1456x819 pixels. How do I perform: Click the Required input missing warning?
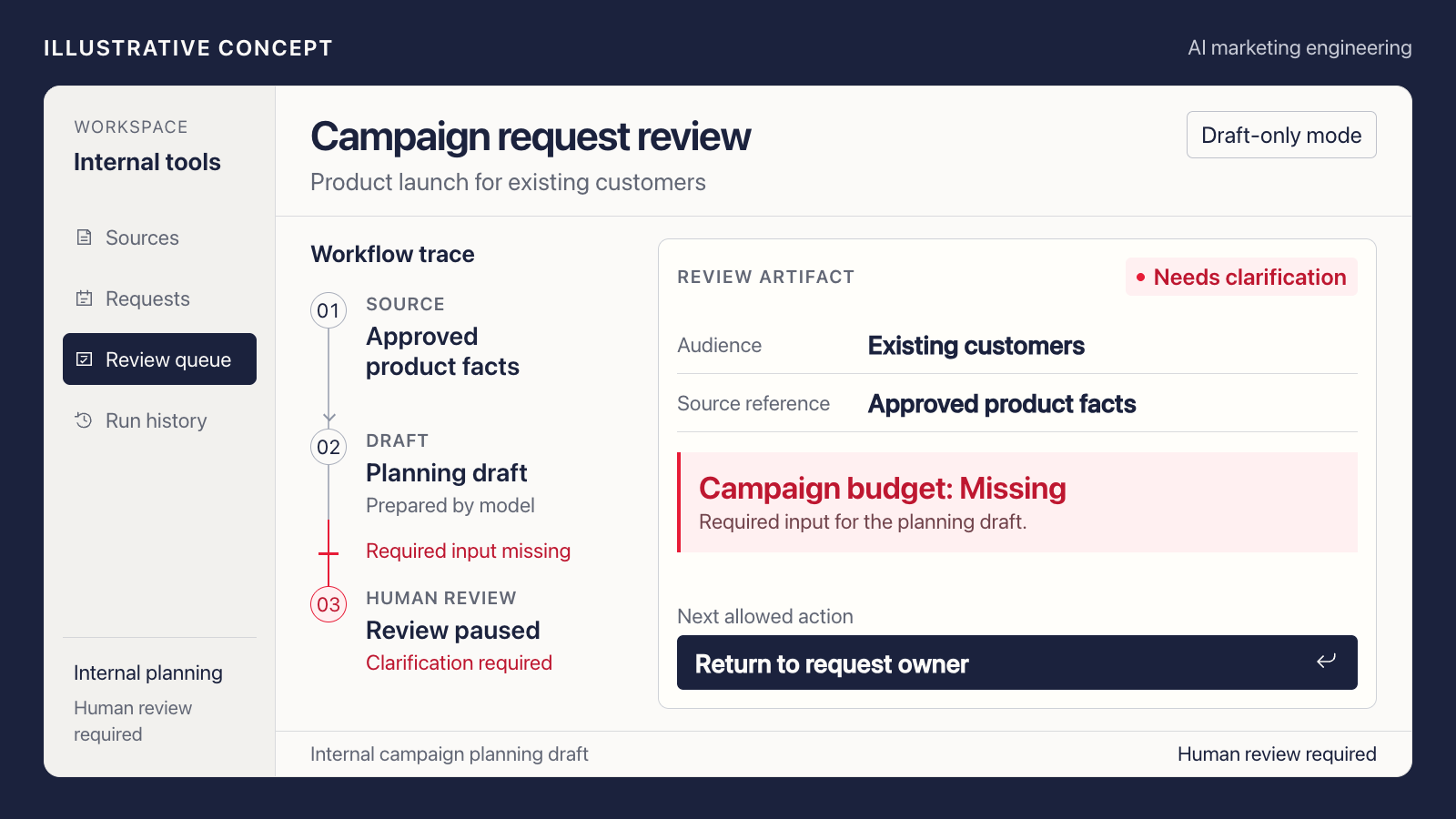point(468,551)
